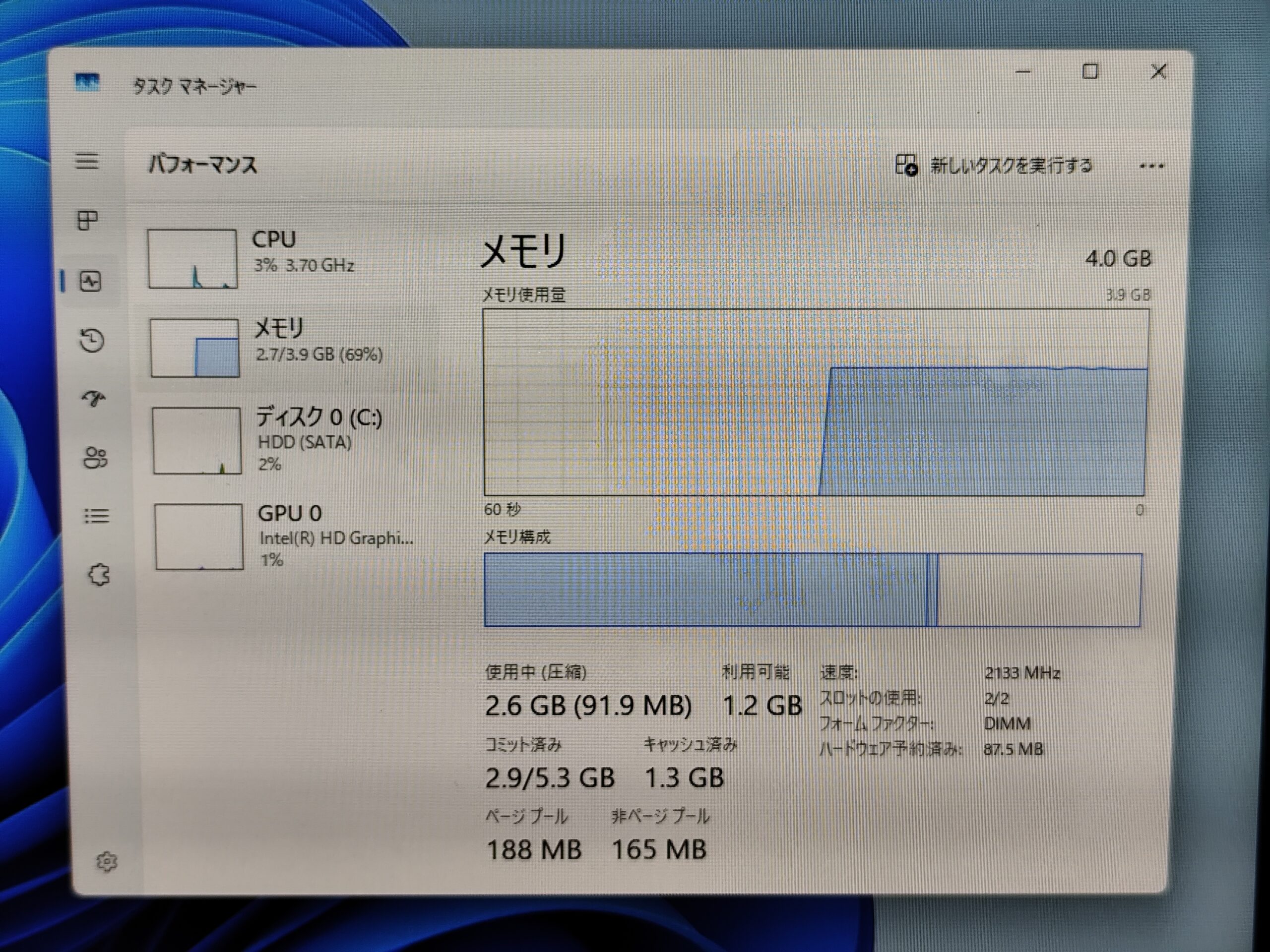
Task: Close the Task Manager window
Action: (x=1158, y=72)
